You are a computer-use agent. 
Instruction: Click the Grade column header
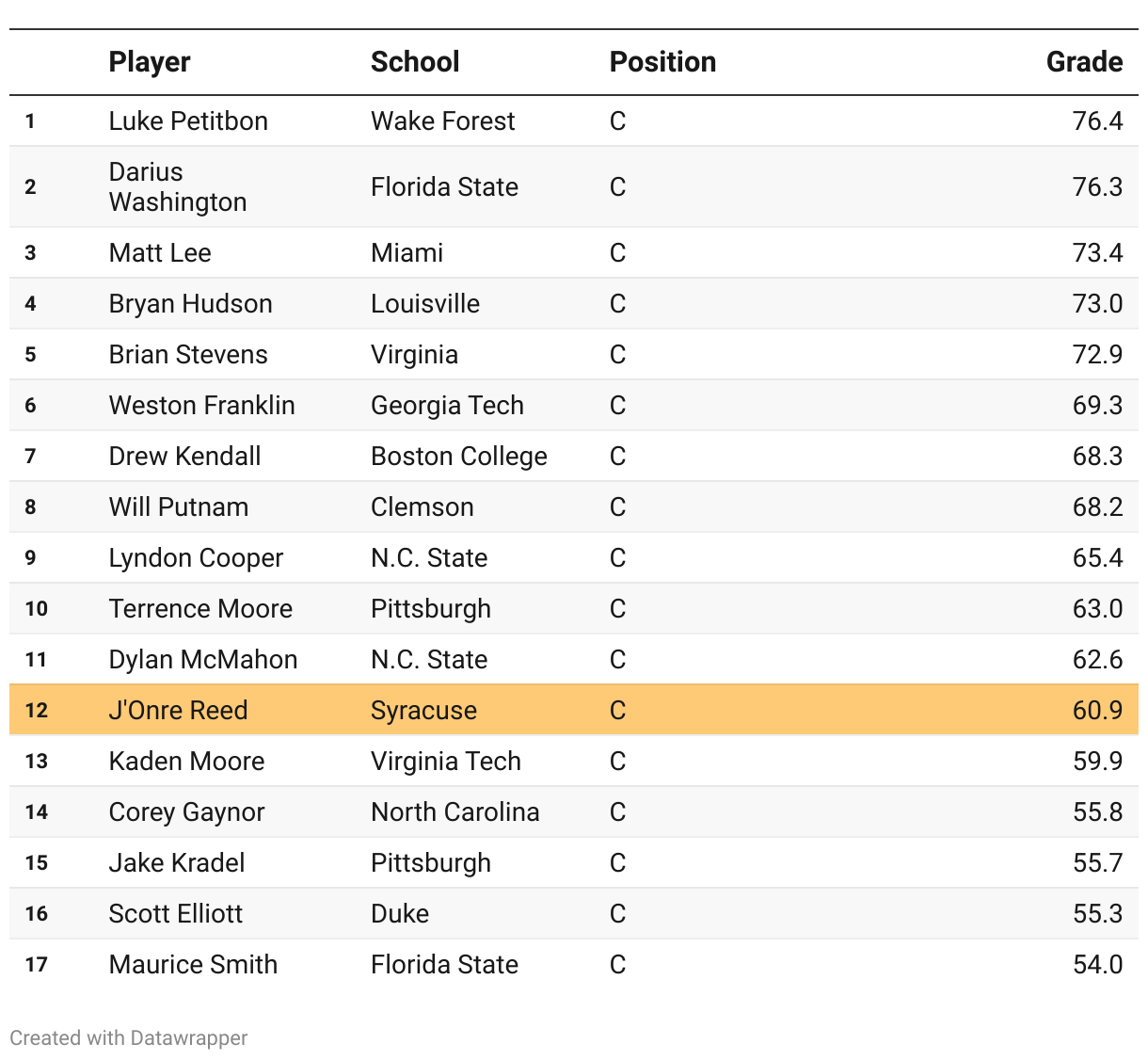tap(1084, 62)
